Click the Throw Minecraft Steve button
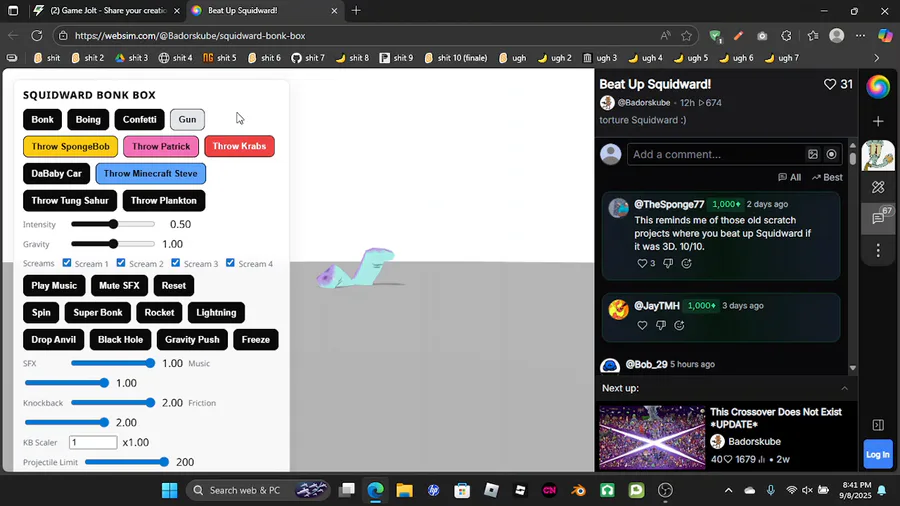 [x=150, y=173]
